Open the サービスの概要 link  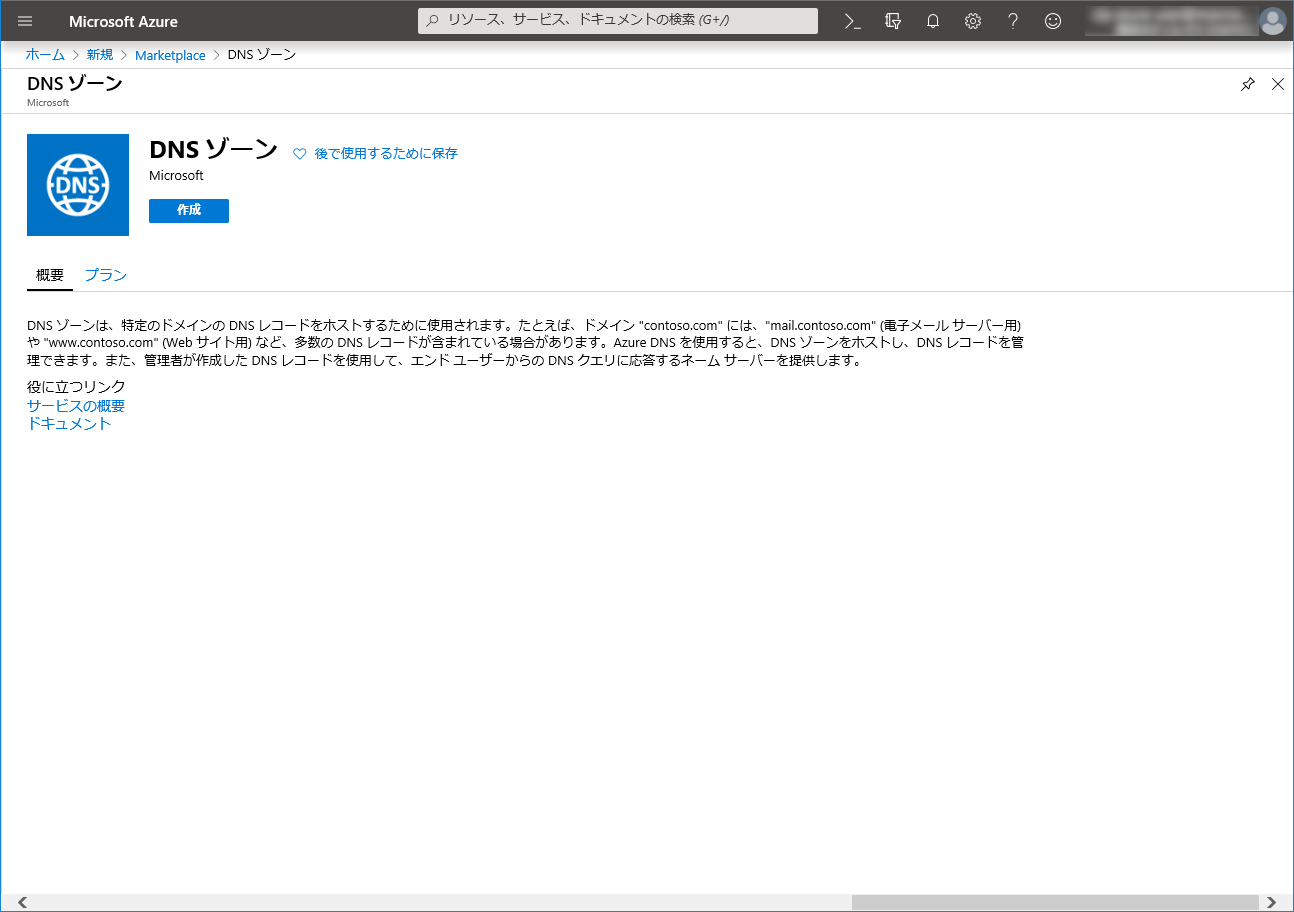click(x=76, y=406)
